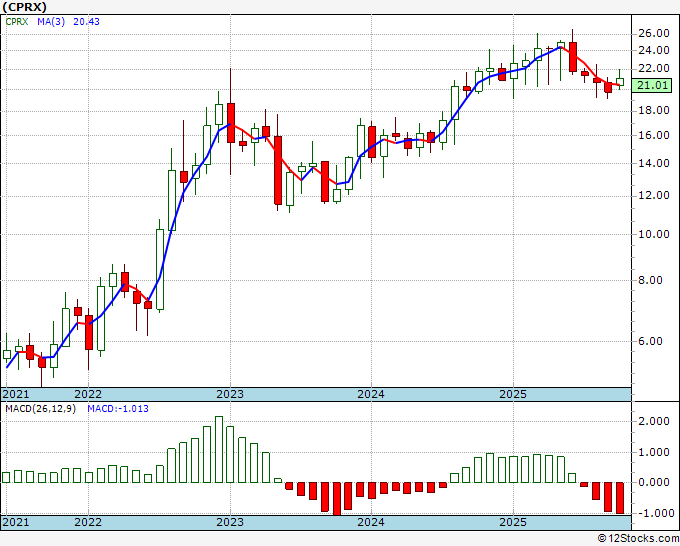Select the moving average value 20.43
The width and height of the screenshot is (680, 546).
(86, 21)
